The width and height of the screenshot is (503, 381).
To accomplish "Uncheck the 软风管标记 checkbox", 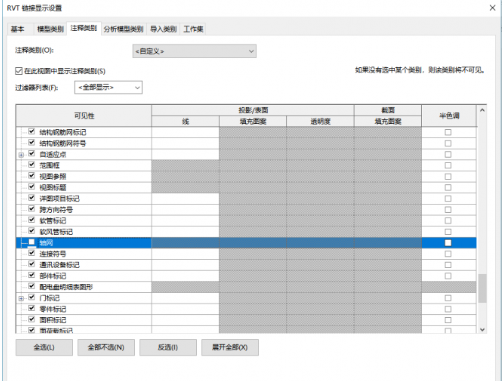I will coord(32,231).
